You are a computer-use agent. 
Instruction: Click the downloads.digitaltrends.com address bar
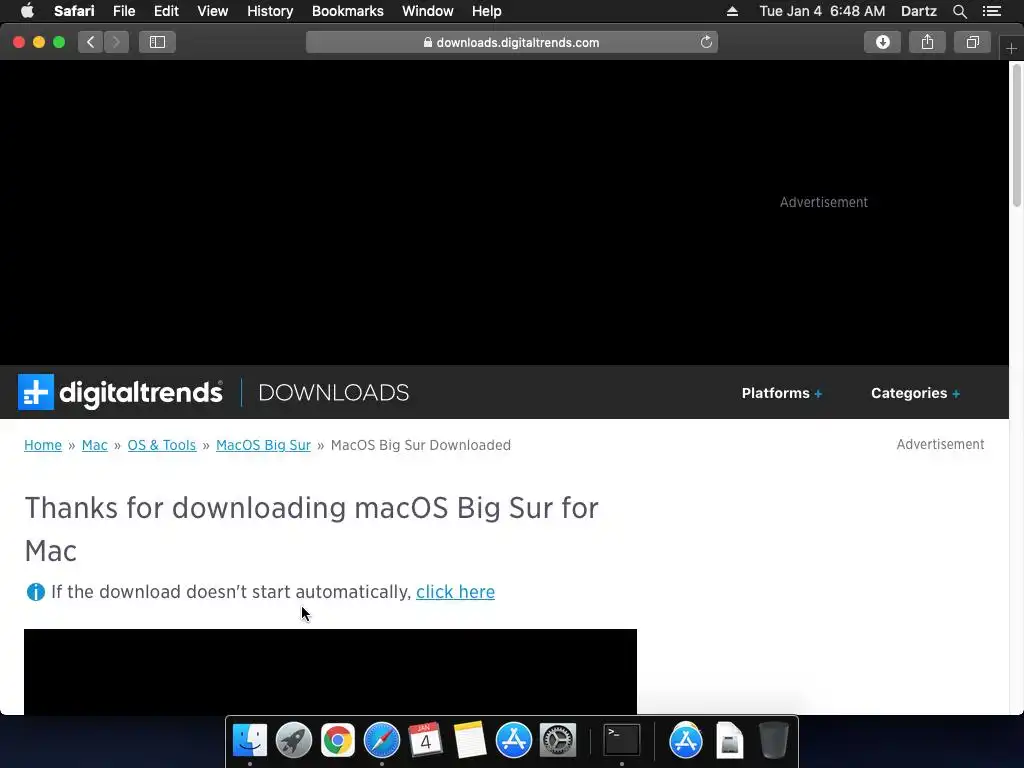click(x=512, y=42)
